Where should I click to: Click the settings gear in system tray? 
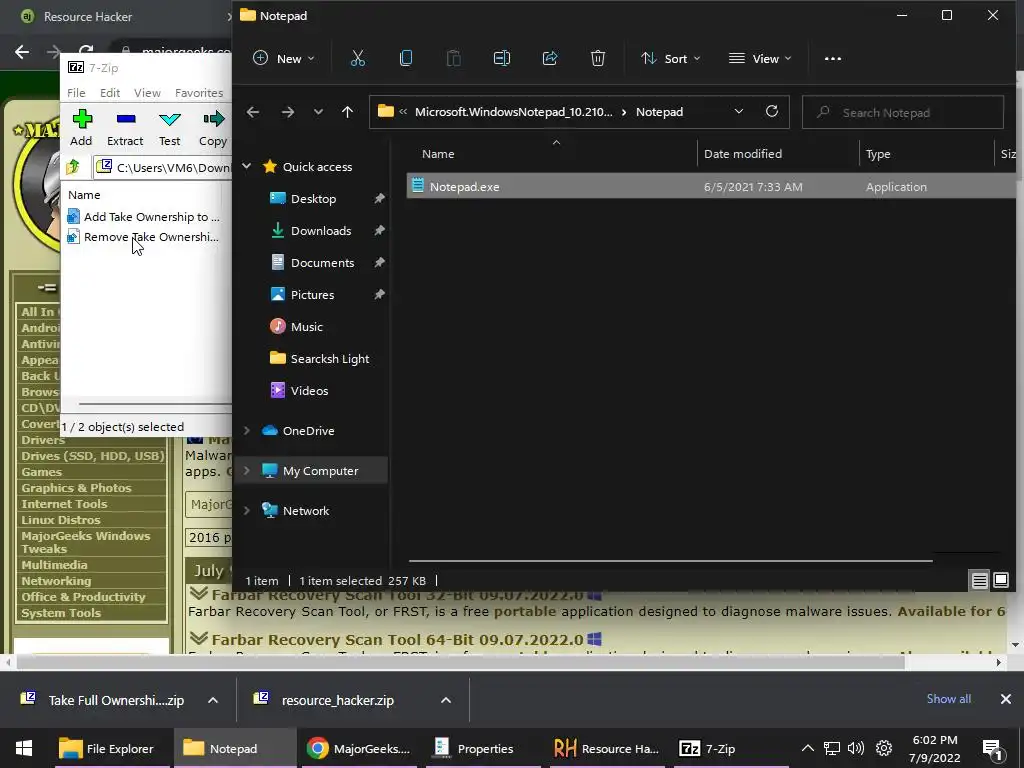[x=884, y=748]
